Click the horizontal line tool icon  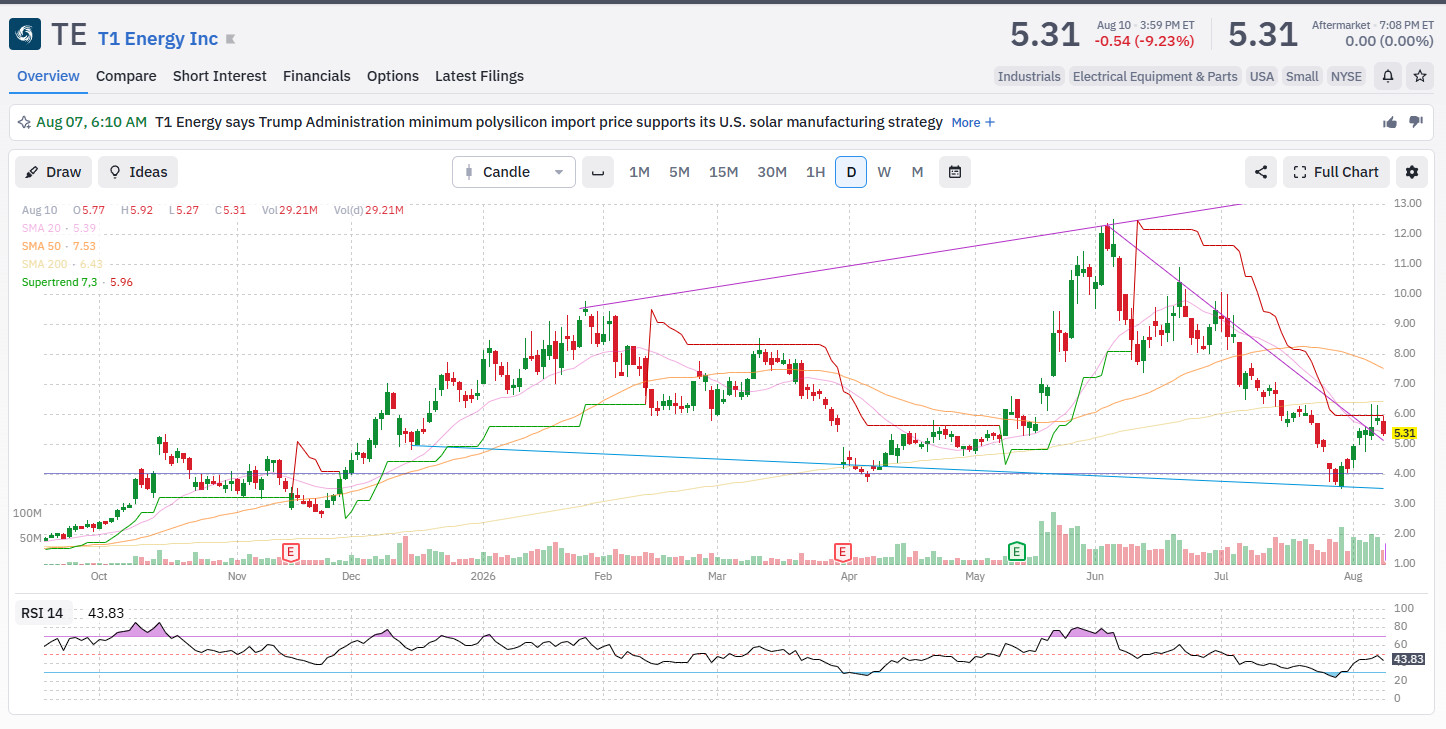point(598,172)
